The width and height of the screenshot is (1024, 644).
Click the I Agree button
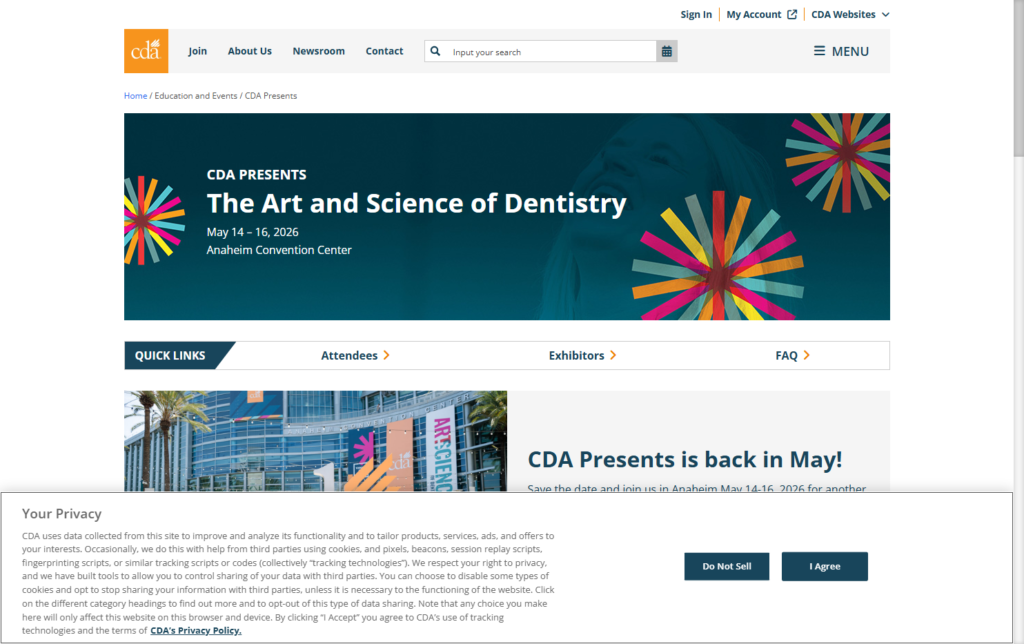click(x=824, y=566)
